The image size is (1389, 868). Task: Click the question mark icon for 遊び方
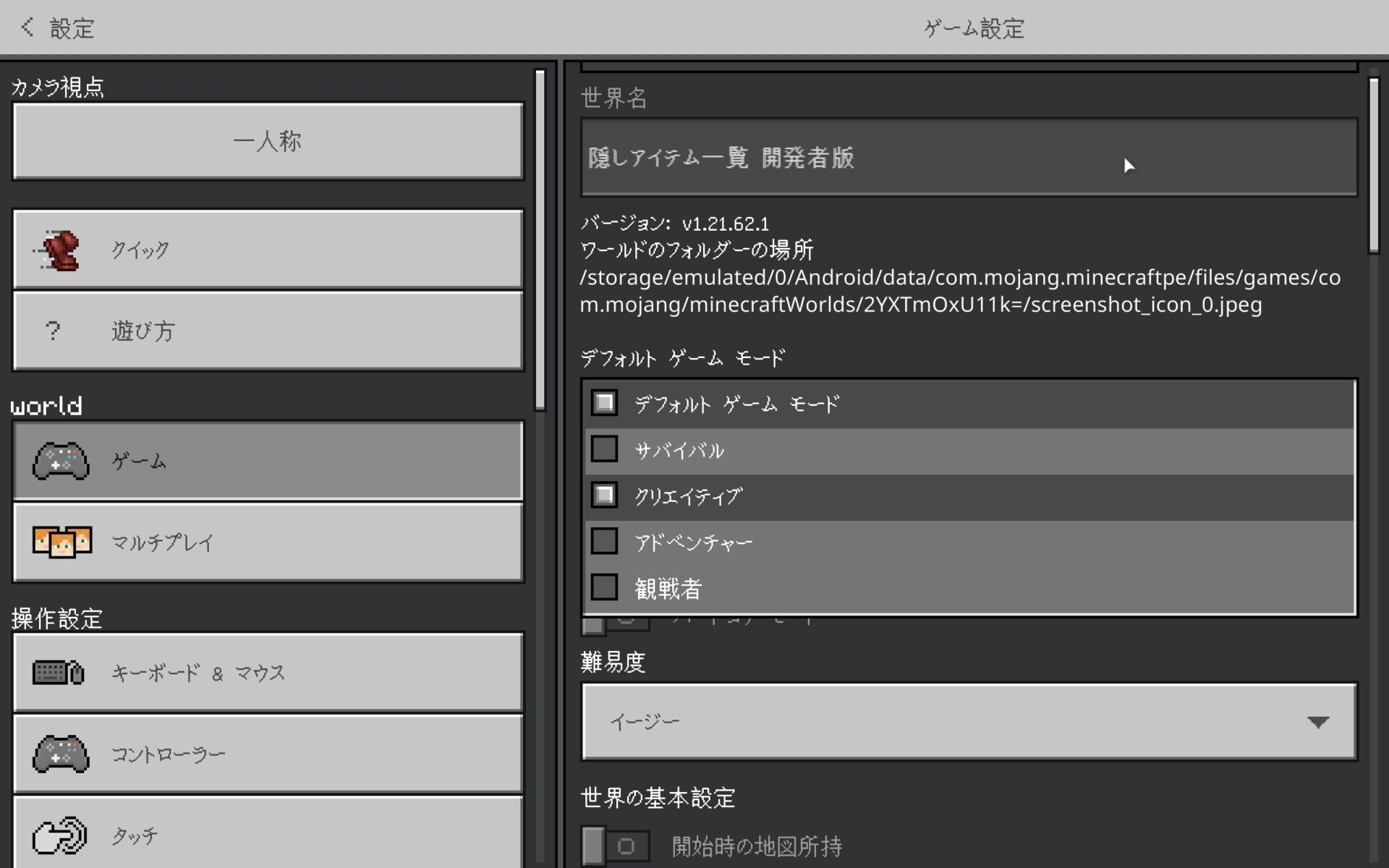pyautogui.click(x=52, y=331)
